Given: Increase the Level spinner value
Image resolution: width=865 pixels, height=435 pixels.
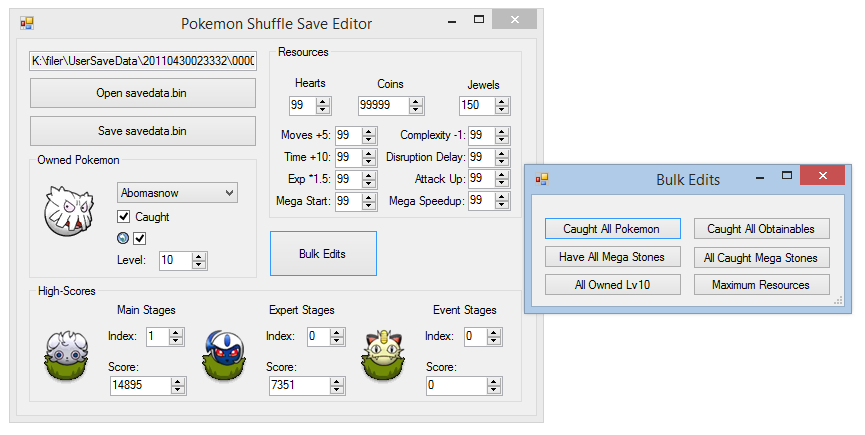Looking at the screenshot, I should point(199,256).
